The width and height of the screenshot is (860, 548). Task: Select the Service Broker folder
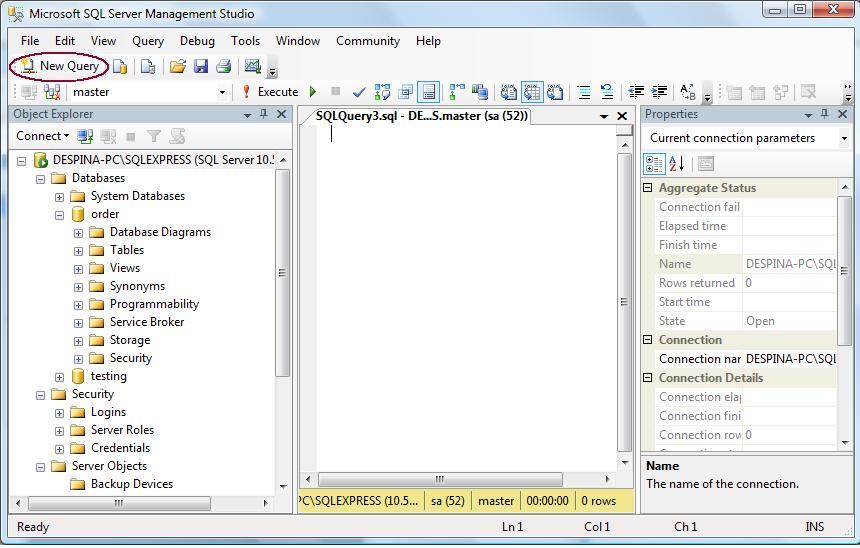coord(147,322)
